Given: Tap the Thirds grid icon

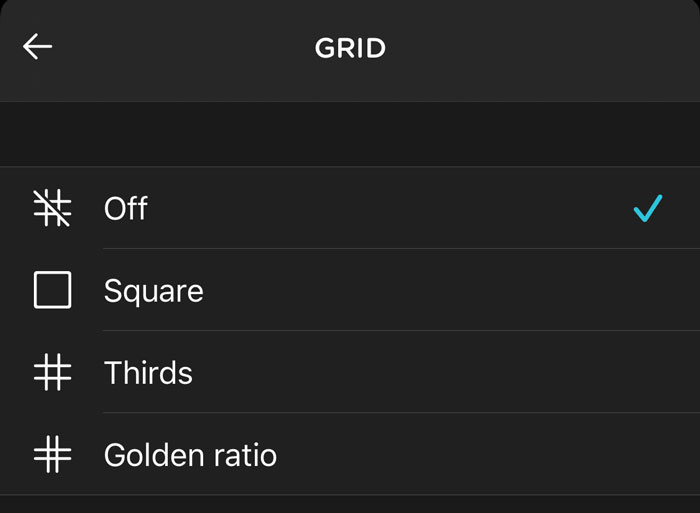Looking at the screenshot, I should click(52, 372).
